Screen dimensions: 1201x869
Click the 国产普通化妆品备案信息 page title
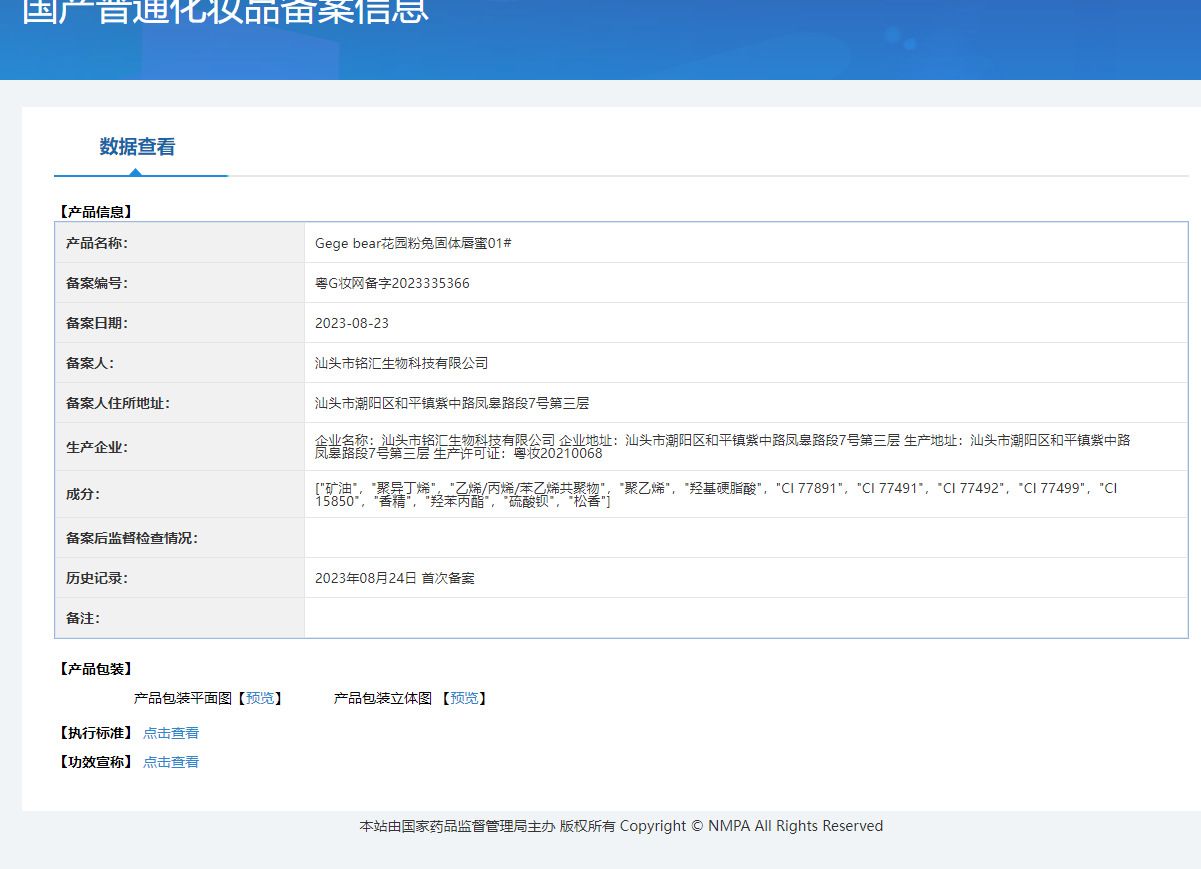[x=225, y=10]
